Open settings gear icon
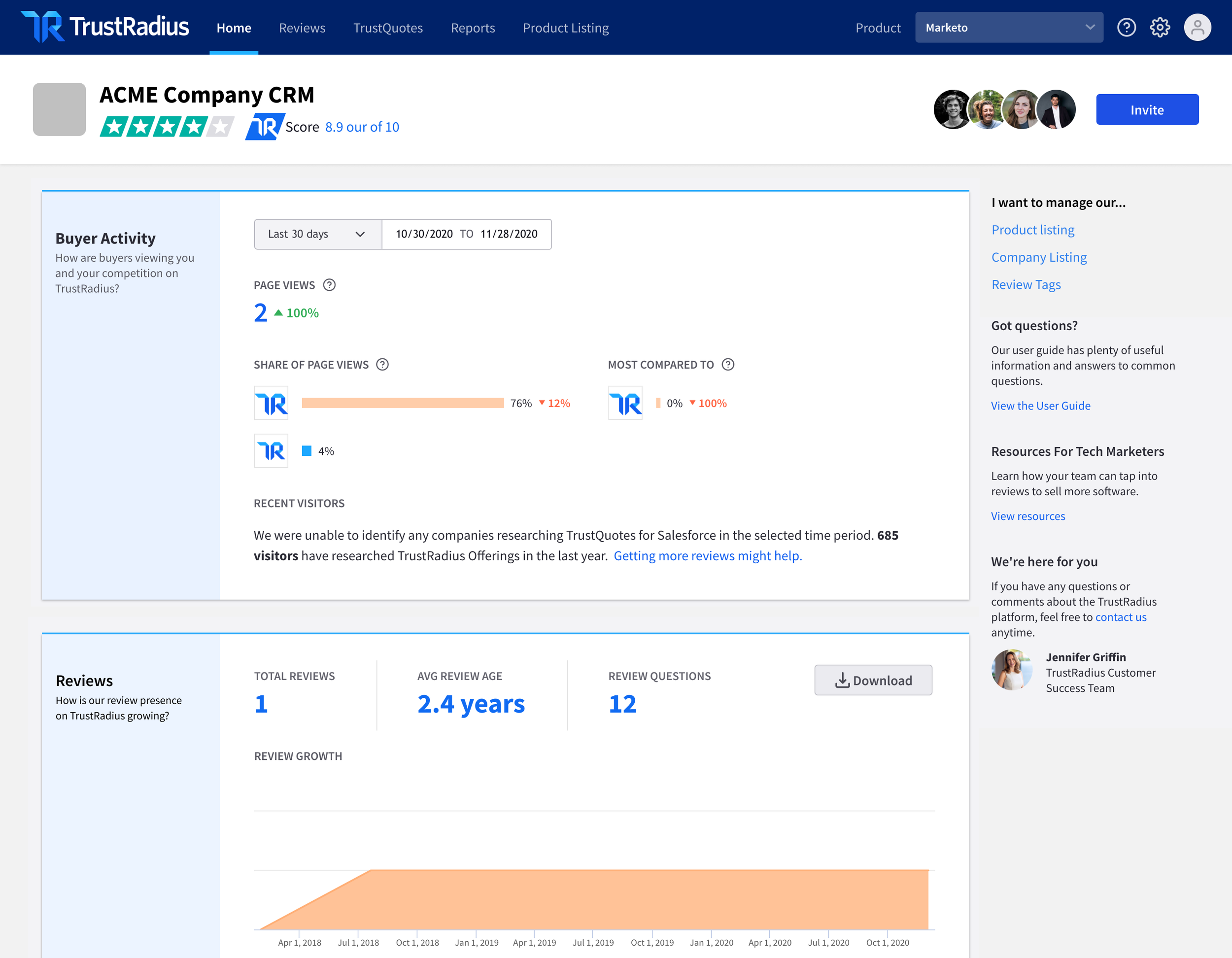Viewport: 1232px width, 958px height. point(1159,27)
